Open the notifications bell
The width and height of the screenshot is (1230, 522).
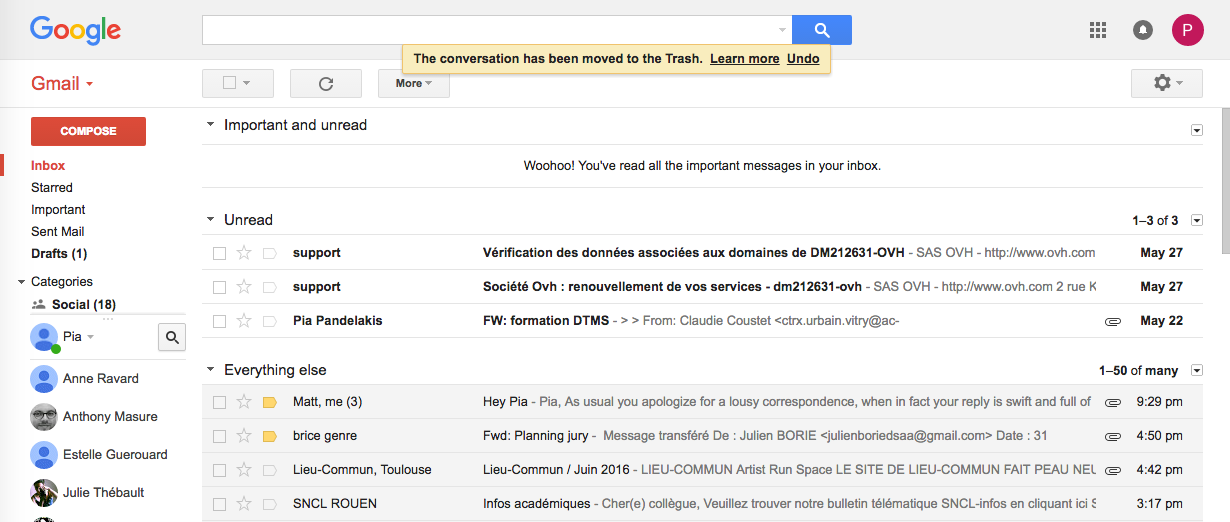(1143, 30)
